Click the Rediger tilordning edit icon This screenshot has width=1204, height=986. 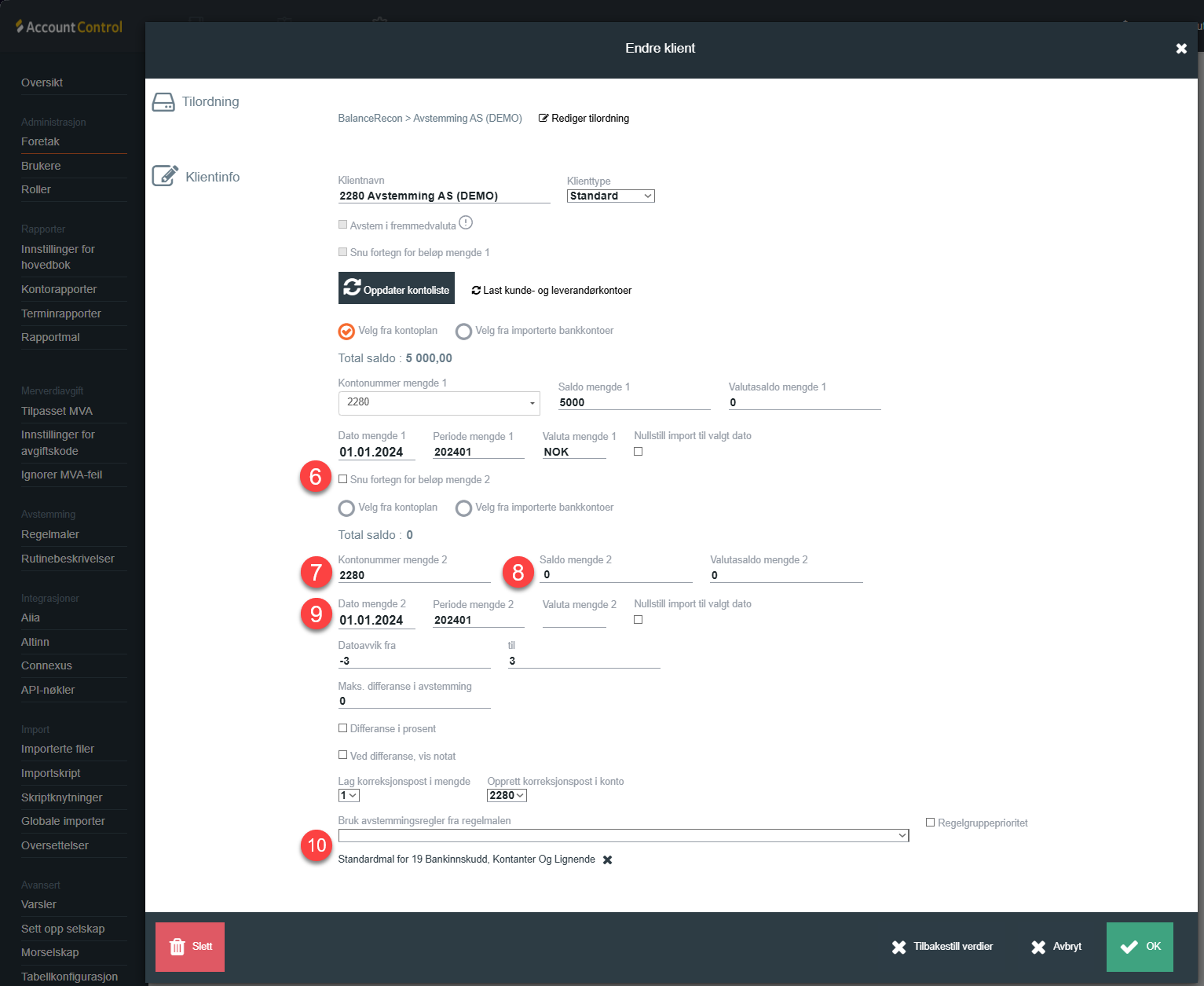pyautogui.click(x=543, y=119)
